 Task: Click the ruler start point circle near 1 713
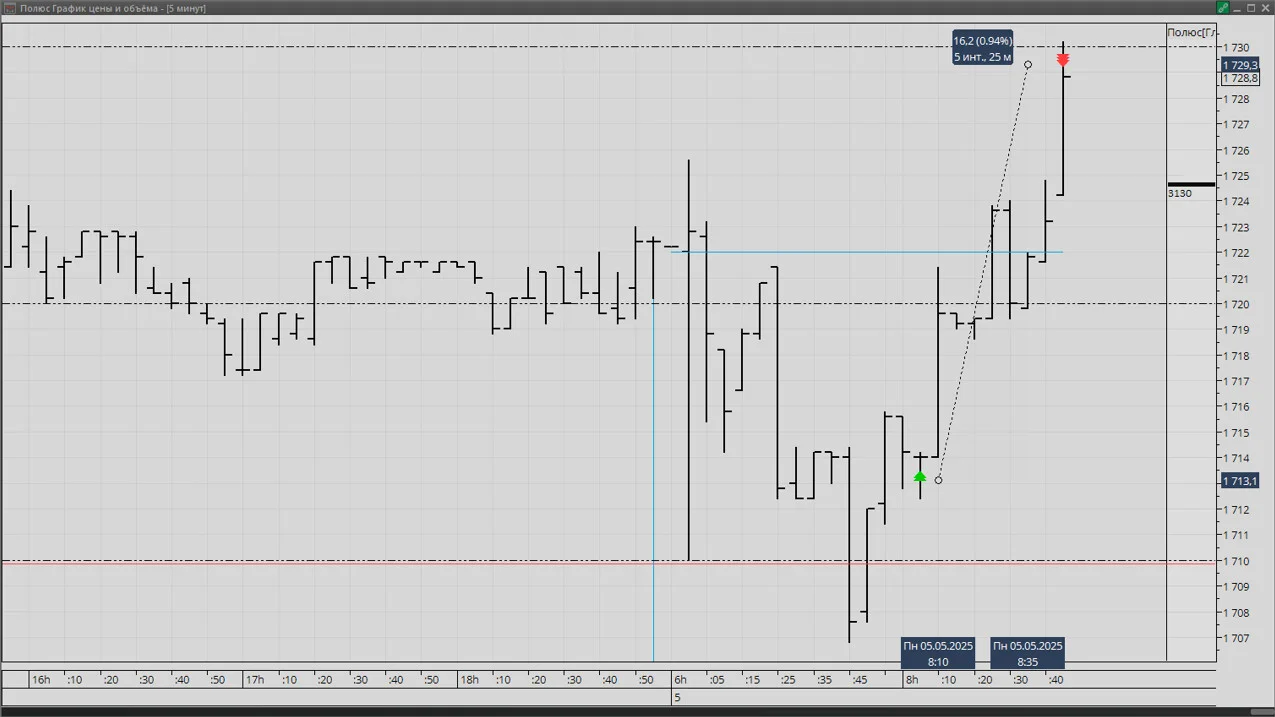pos(938,480)
